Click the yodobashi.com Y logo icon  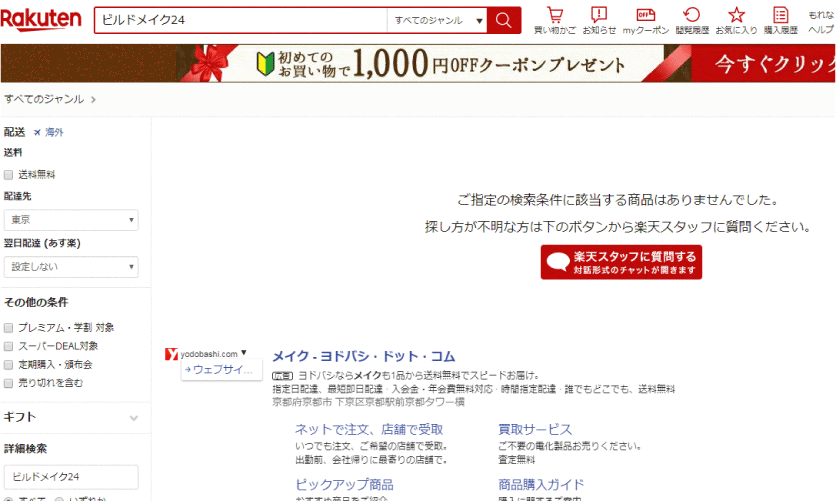[x=171, y=354]
